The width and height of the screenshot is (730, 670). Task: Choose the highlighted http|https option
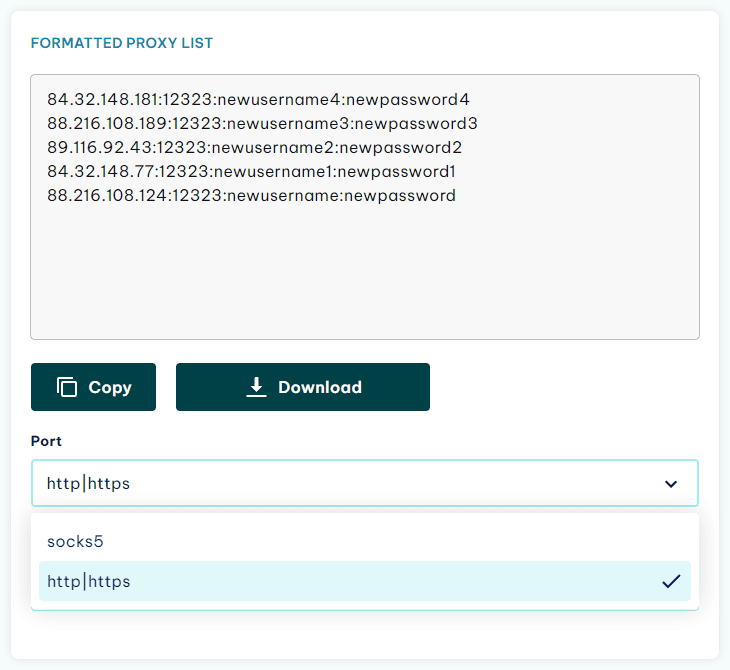coord(365,581)
